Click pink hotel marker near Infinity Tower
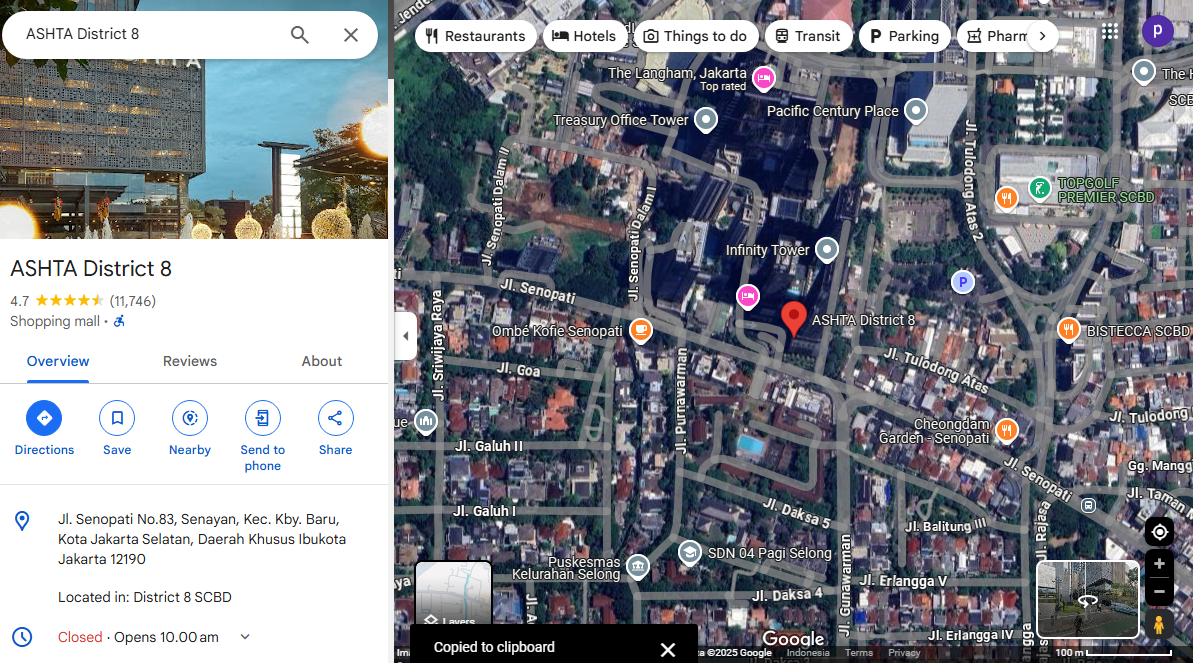 click(x=748, y=296)
